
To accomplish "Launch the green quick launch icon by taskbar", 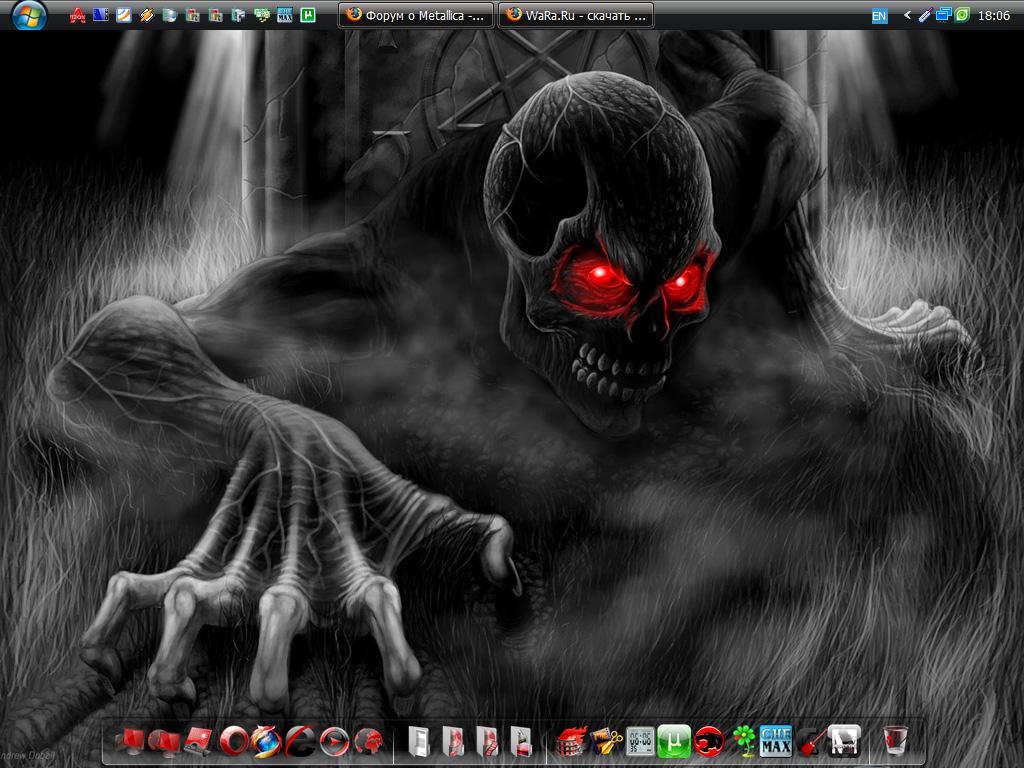I will [x=309, y=16].
